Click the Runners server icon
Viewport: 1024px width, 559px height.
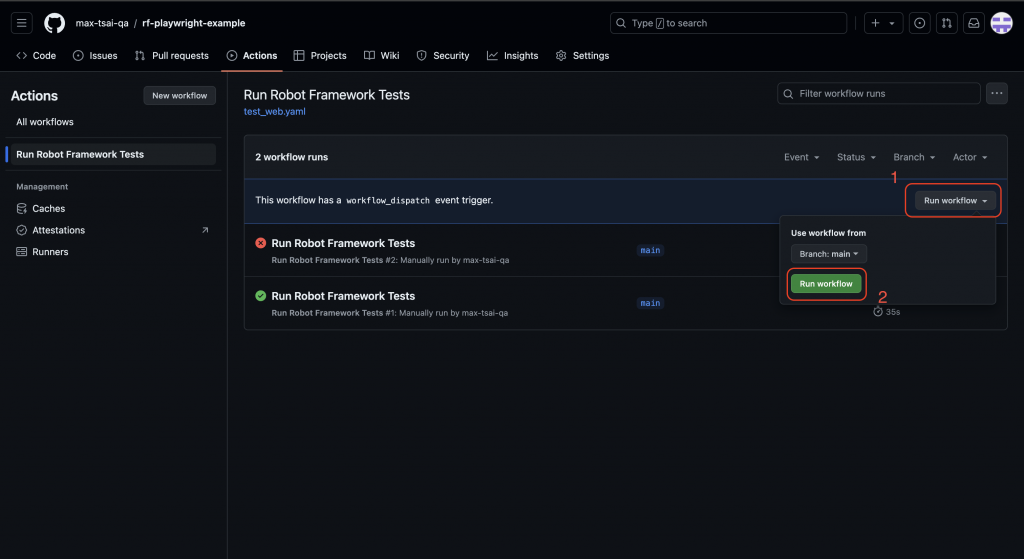[x=22, y=251]
